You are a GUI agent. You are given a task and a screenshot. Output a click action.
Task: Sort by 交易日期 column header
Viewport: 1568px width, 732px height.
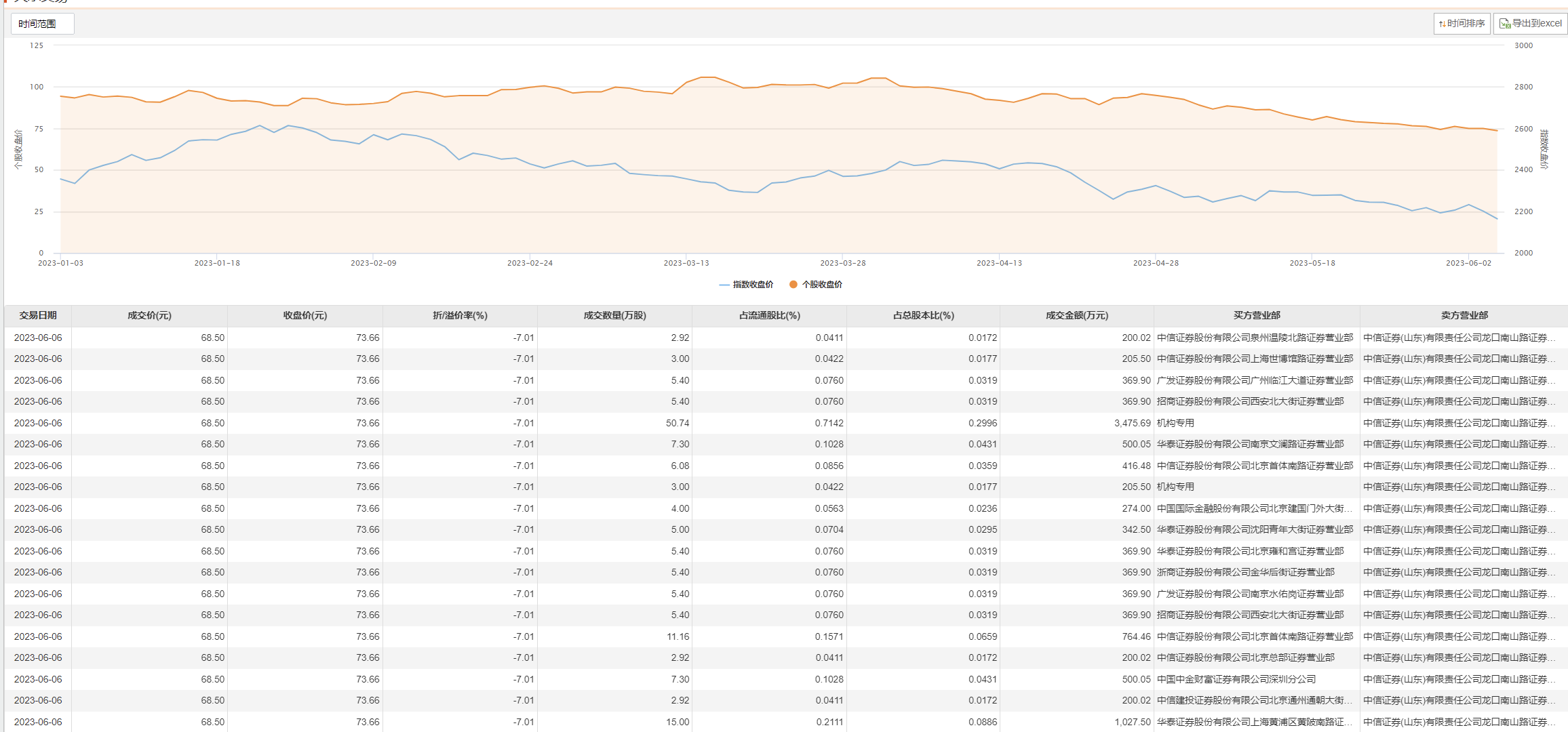coord(38,316)
